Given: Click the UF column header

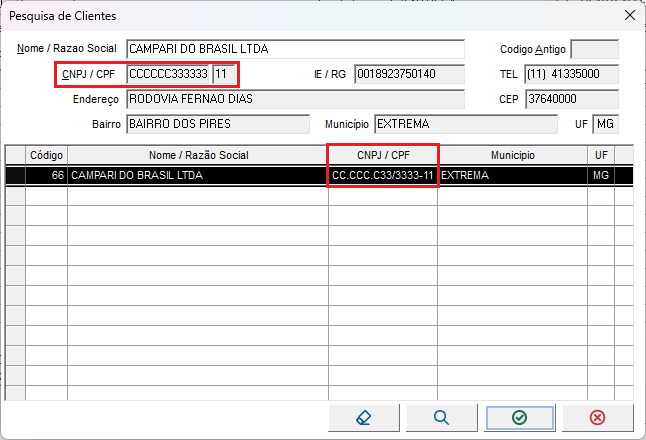Looking at the screenshot, I should click(601, 155).
